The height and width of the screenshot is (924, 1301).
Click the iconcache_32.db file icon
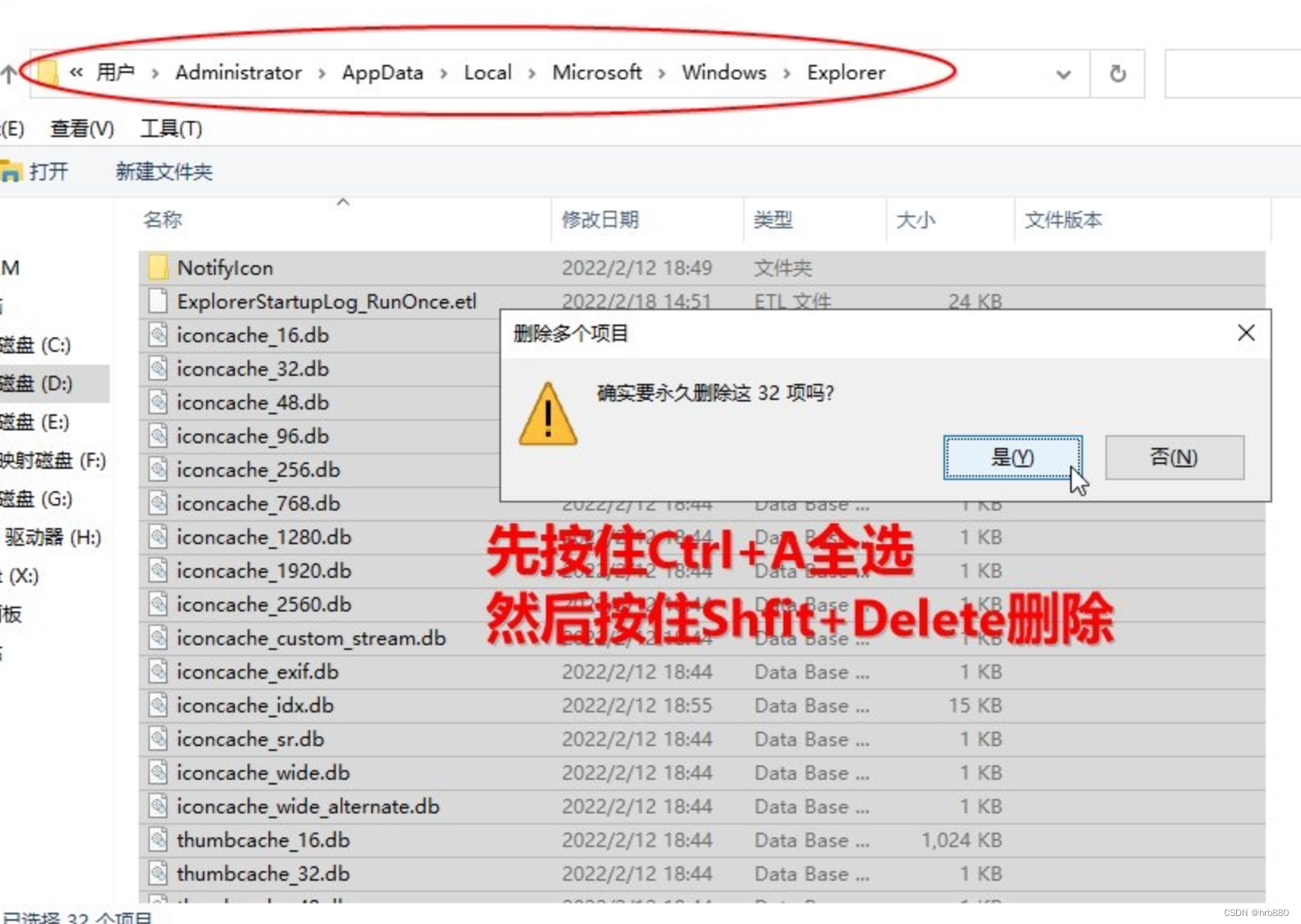pos(158,369)
